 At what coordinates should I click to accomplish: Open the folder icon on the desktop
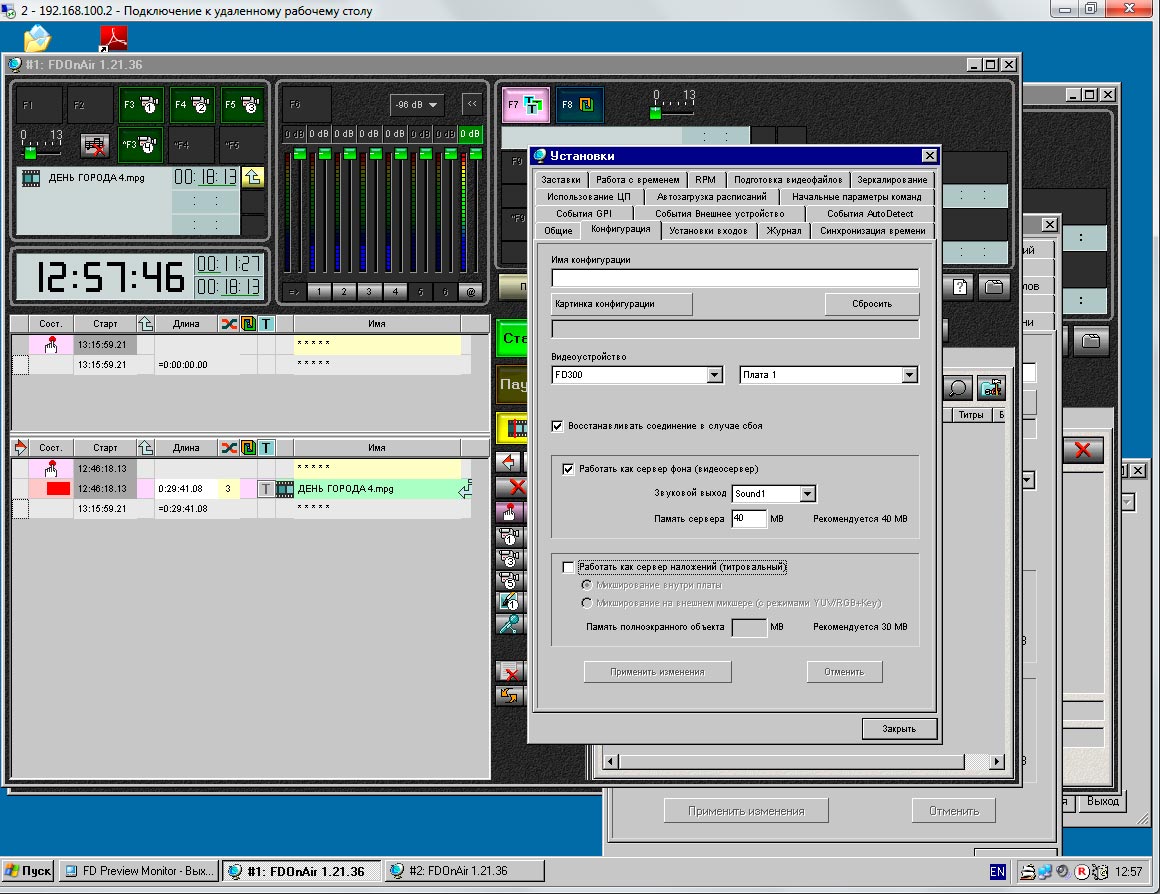[x=37, y=38]
